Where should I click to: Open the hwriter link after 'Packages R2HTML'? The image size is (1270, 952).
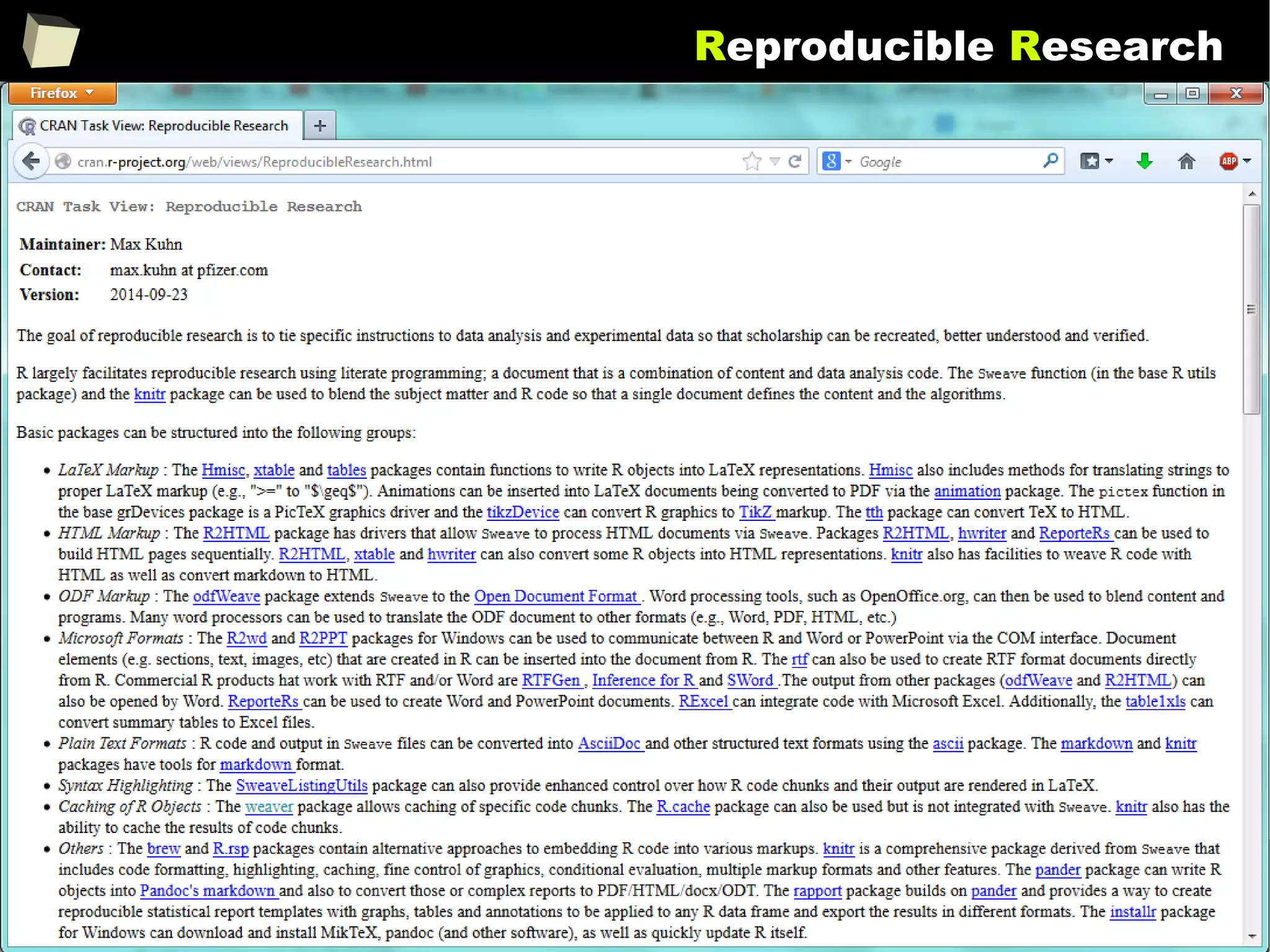click(x=982, y=533)
